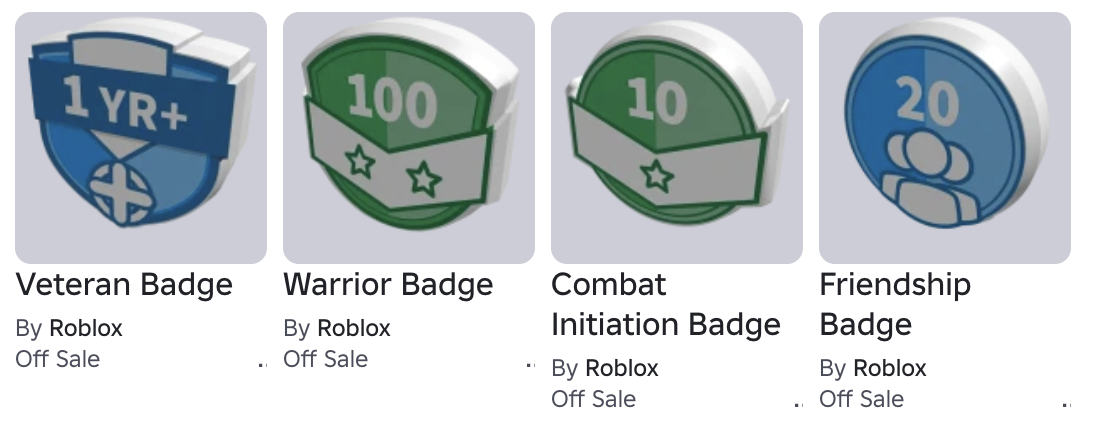
Task: Visit Roblox creator under Combat Initiation Badge
Action: pos(622,368)
